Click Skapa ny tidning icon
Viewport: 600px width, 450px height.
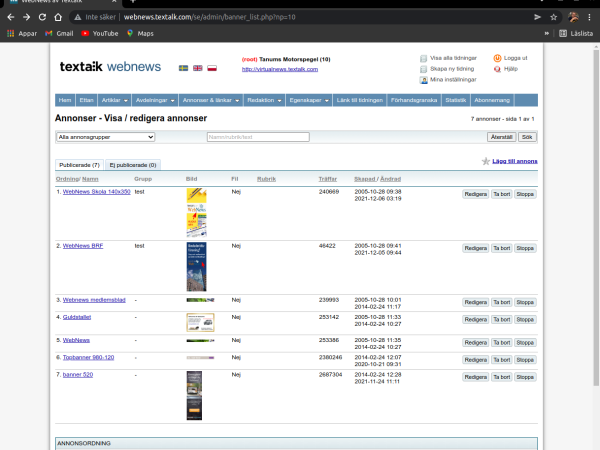pos(423,69)
